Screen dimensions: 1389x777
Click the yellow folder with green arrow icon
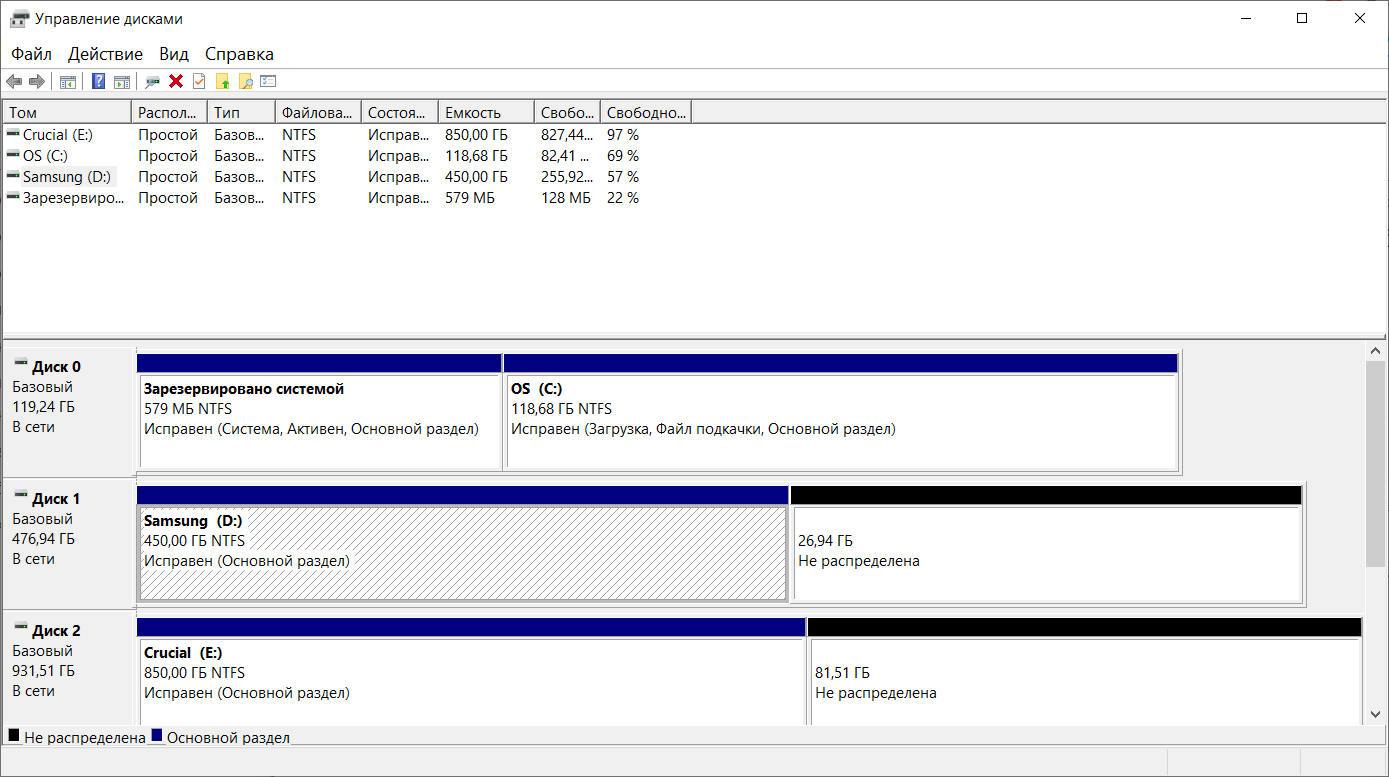tap(222, 81)
